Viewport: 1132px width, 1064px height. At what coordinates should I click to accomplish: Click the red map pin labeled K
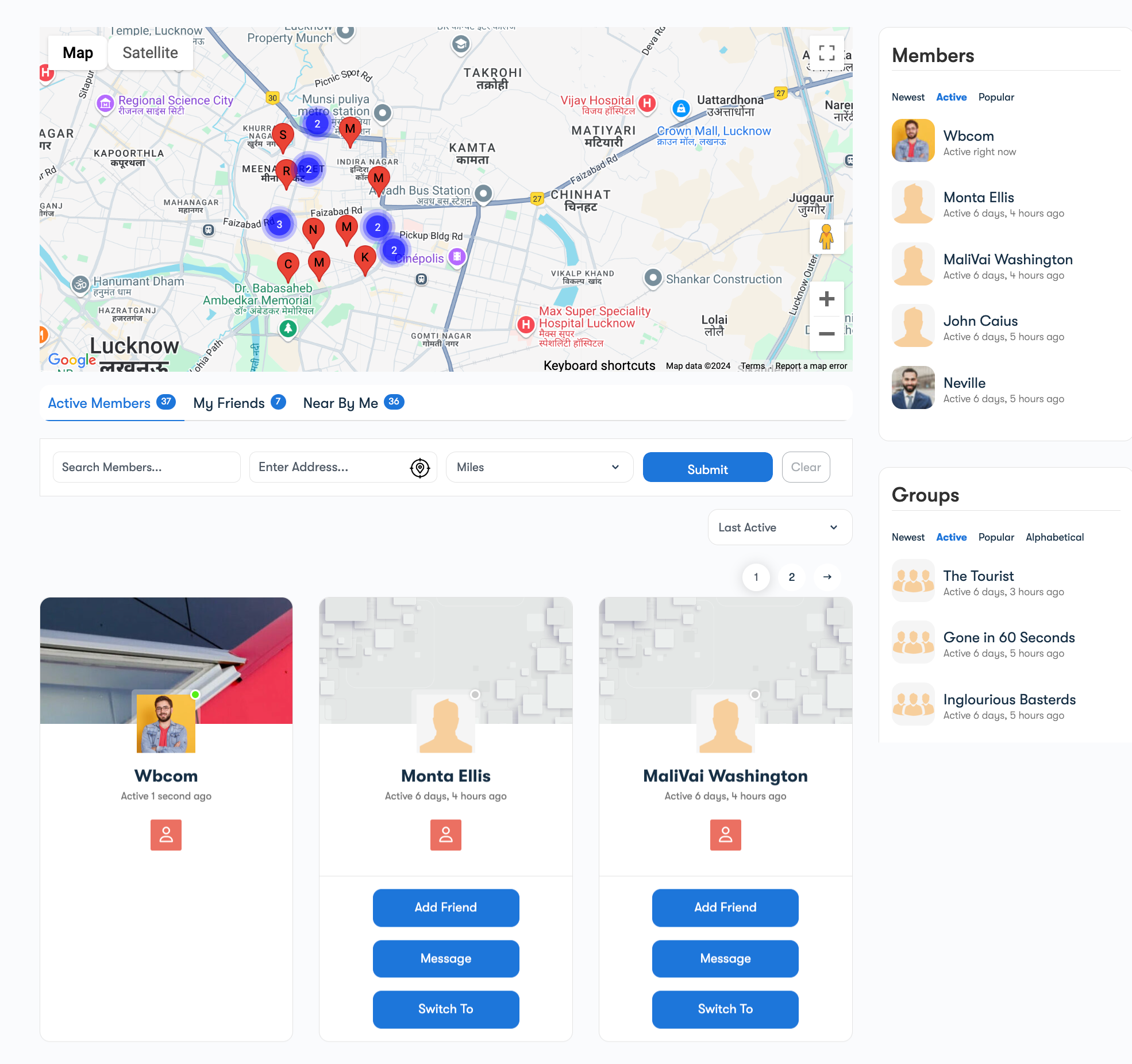365,259
